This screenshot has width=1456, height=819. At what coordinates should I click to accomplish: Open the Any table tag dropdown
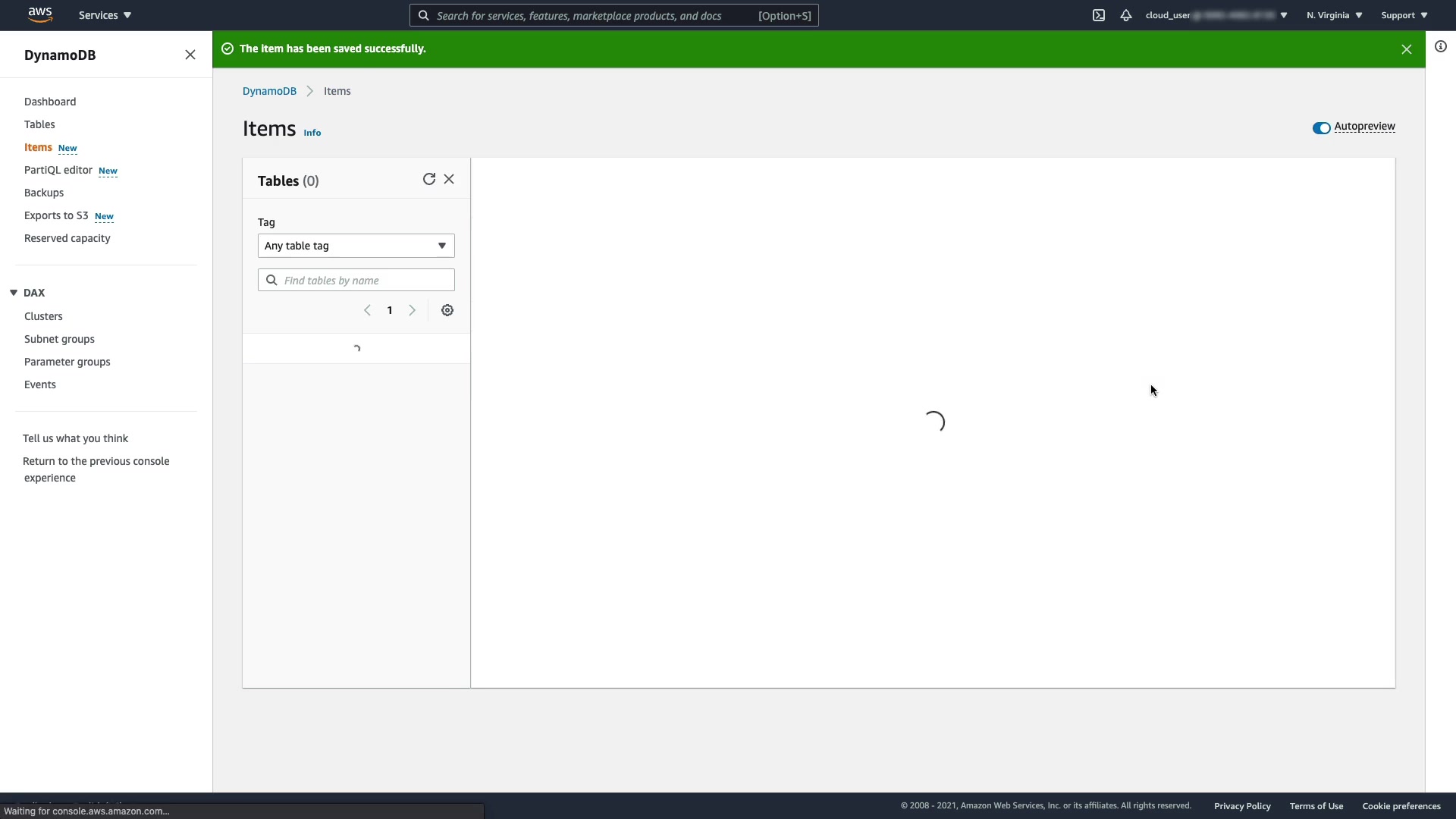pos(356,246)
